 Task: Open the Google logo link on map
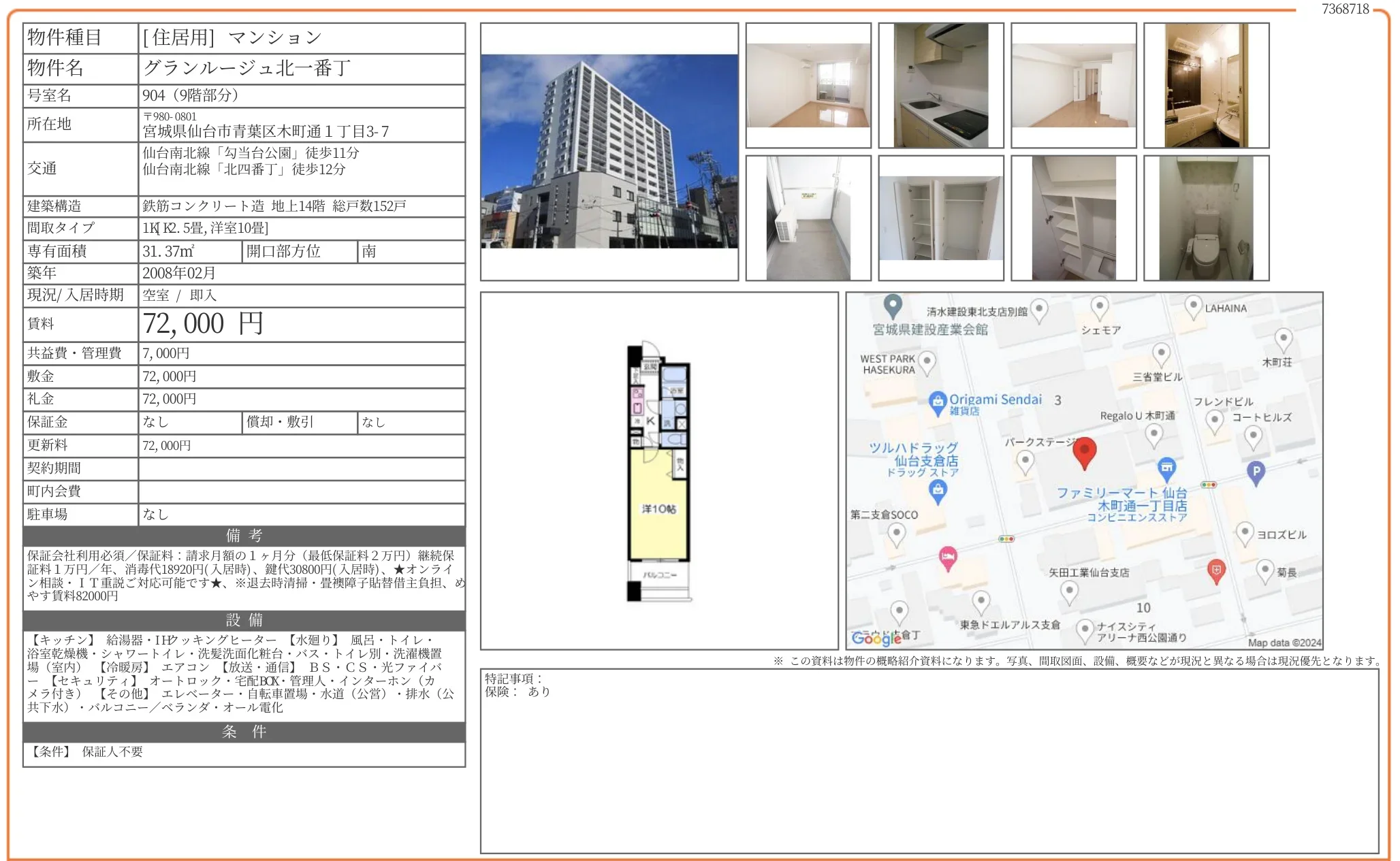pyautogui.click(x=876, y=638)
